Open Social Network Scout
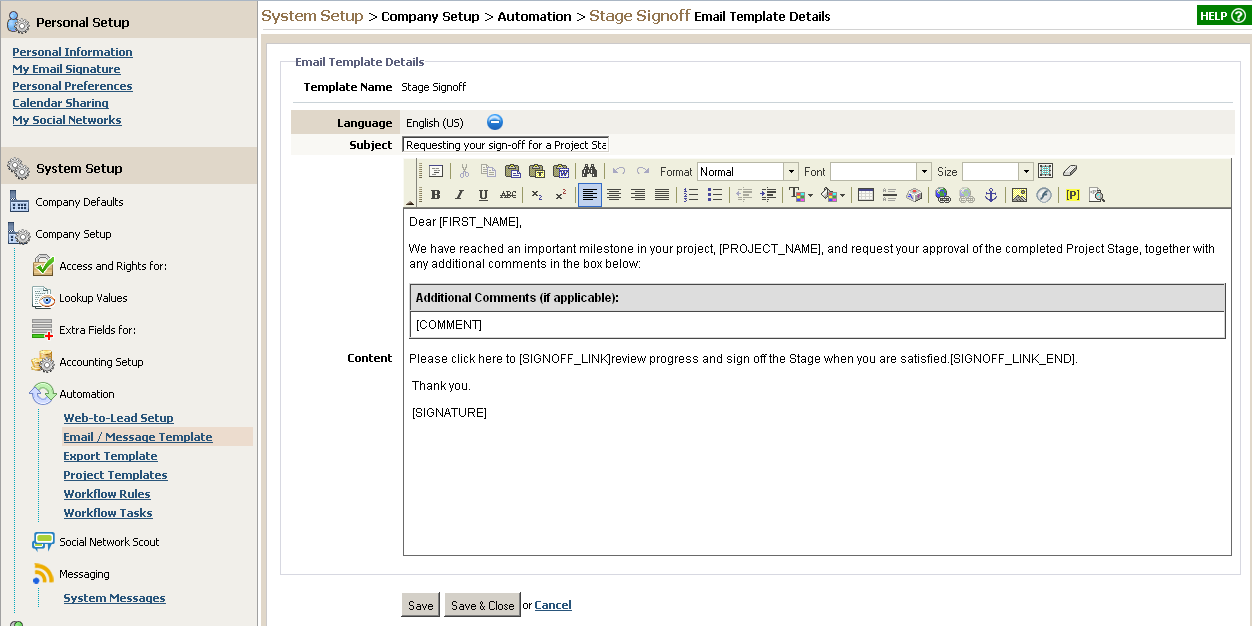This screenshot has height=626, width=1252. (x=109, y=542)
